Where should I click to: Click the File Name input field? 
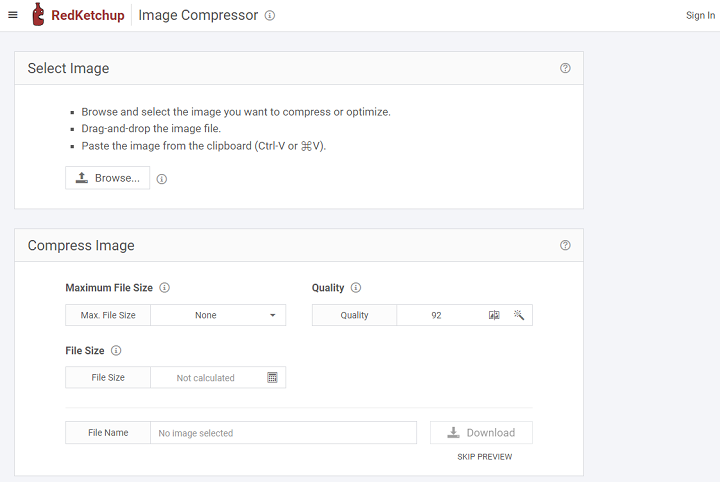pos(283,433)
